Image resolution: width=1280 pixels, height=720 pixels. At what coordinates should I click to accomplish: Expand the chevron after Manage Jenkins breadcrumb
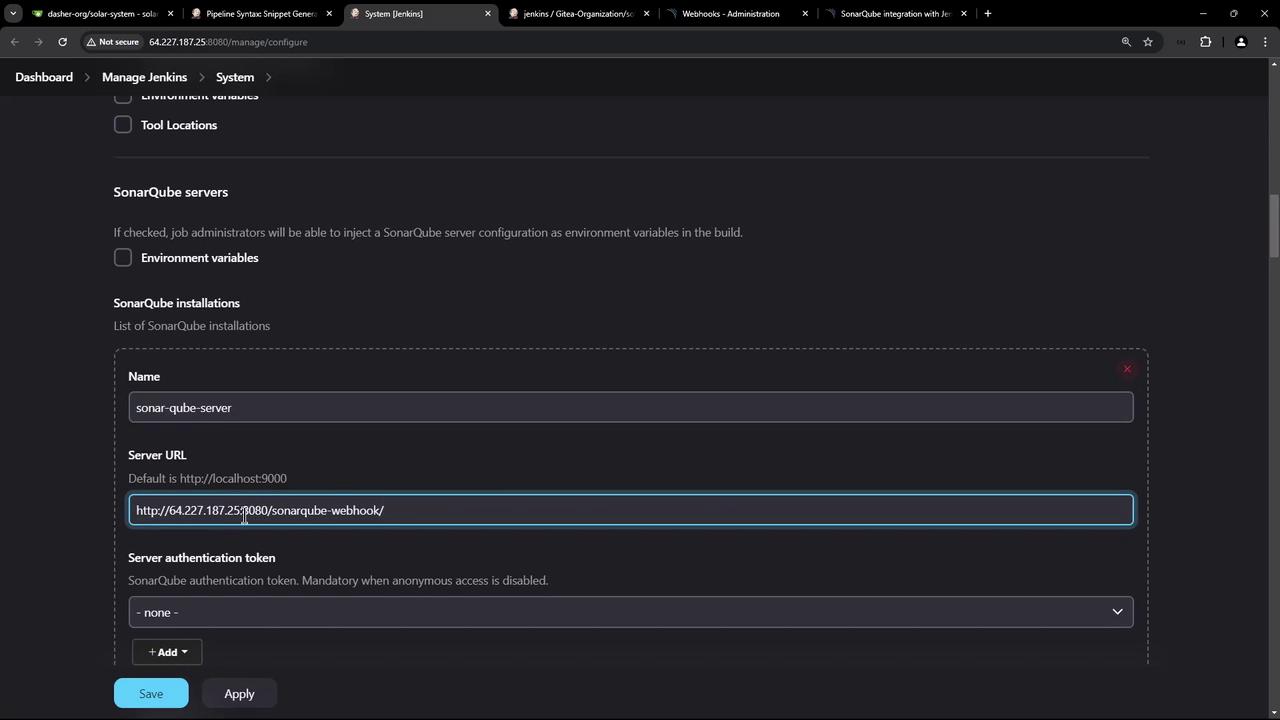point(201,77)
